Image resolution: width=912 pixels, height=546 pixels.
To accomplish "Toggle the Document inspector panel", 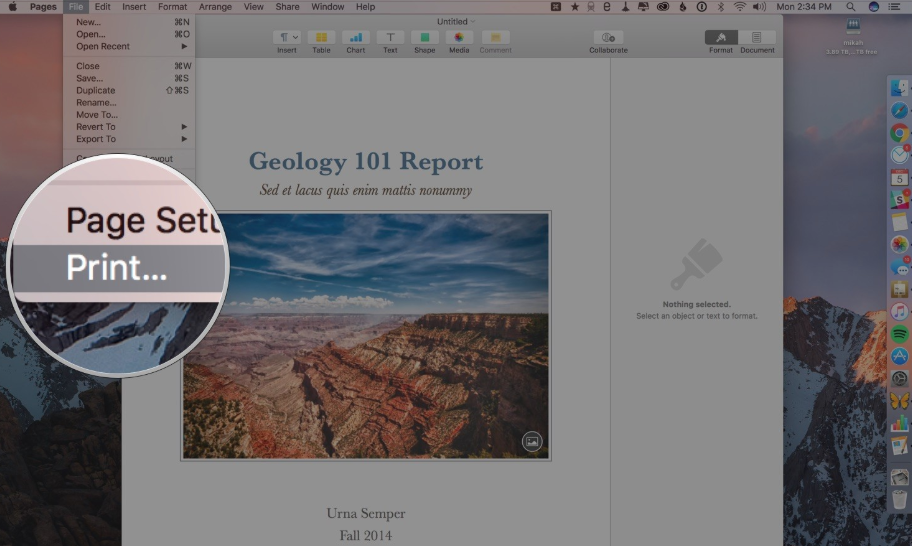I will click(x=757, y=37).
